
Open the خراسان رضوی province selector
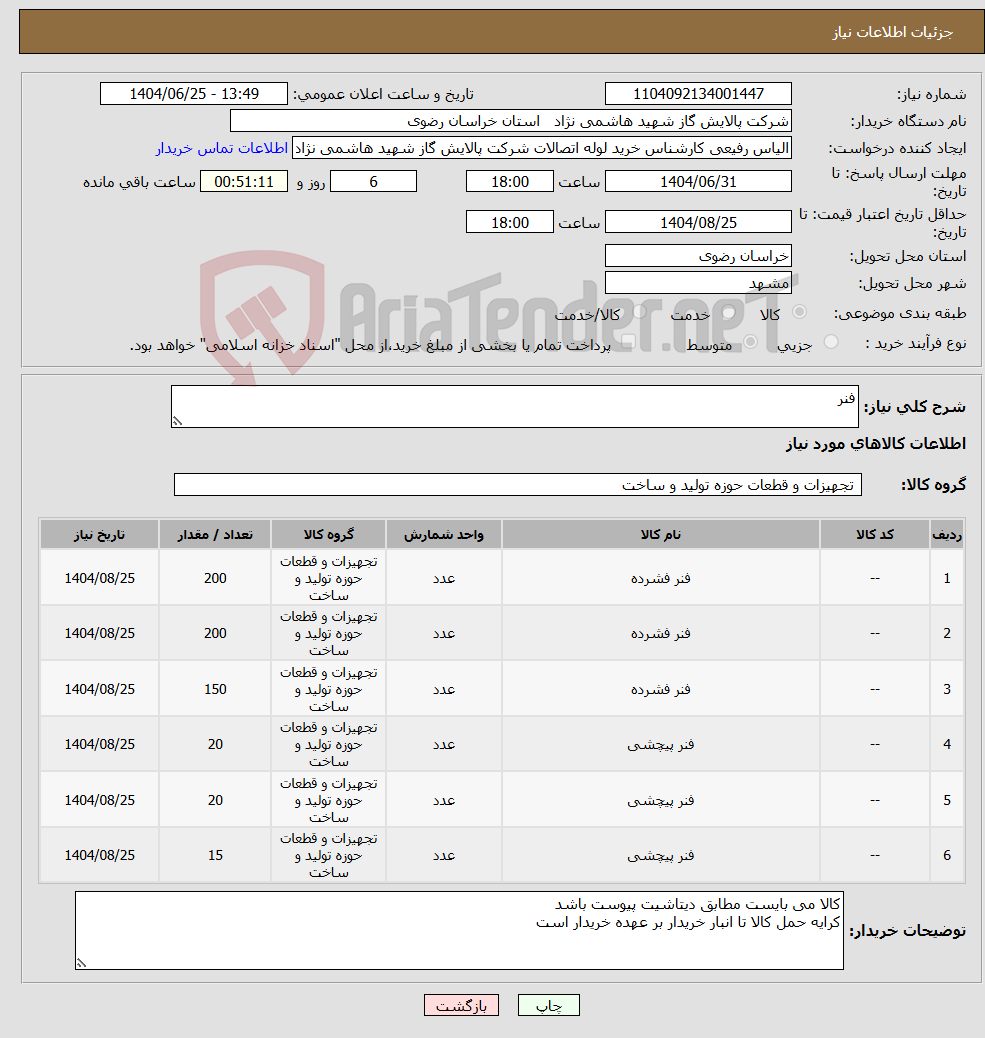[698, 256]
